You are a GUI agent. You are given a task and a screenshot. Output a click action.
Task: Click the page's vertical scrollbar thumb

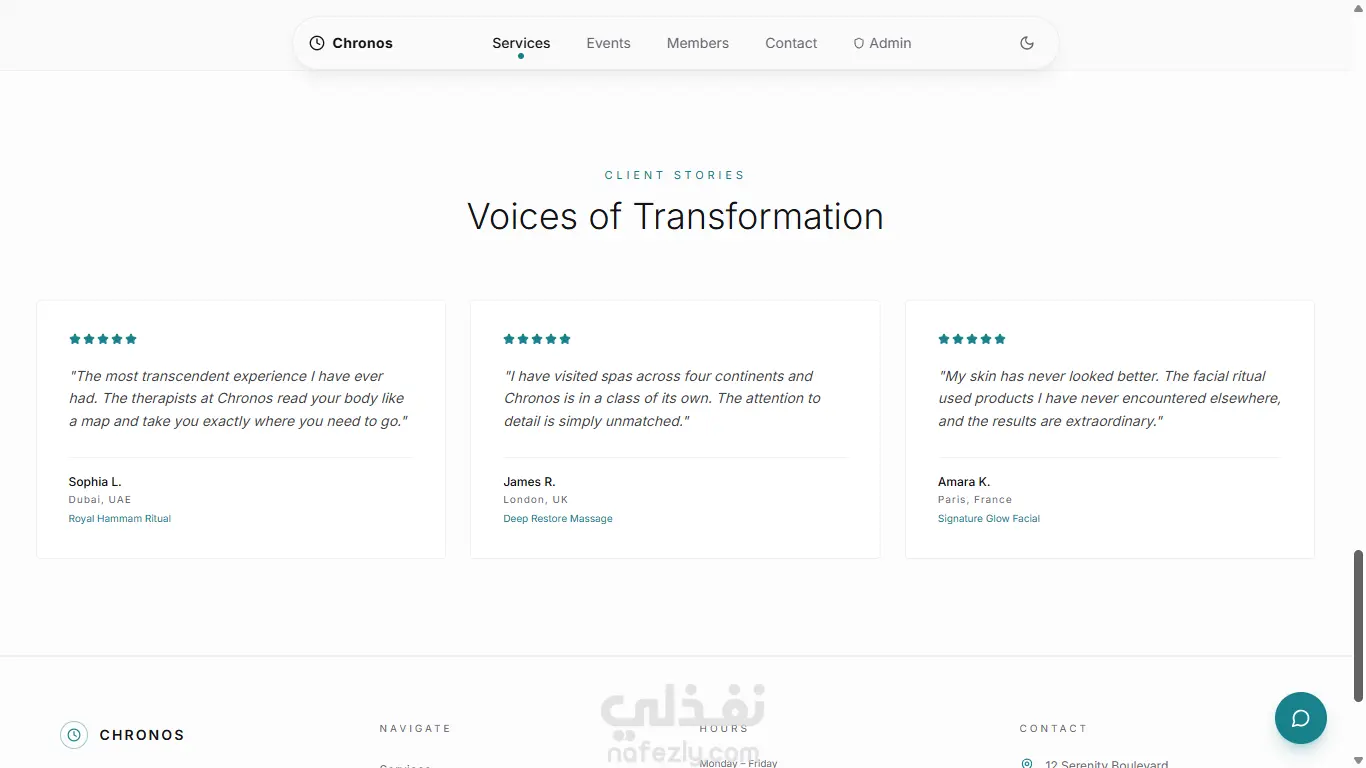[x=1358, y=625]
